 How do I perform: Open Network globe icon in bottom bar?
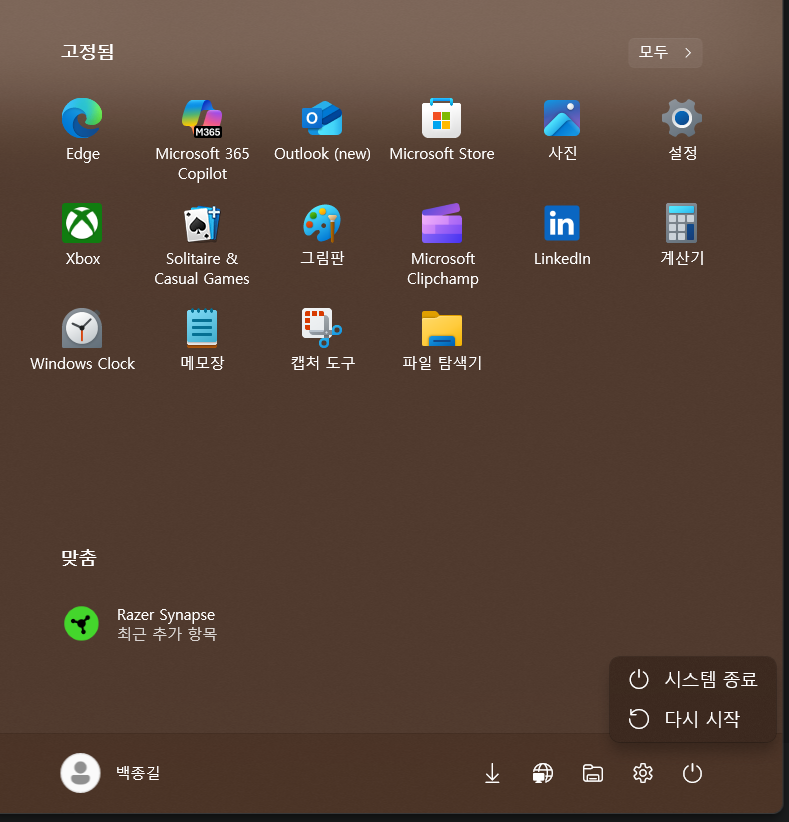click(x=543, y=773)
